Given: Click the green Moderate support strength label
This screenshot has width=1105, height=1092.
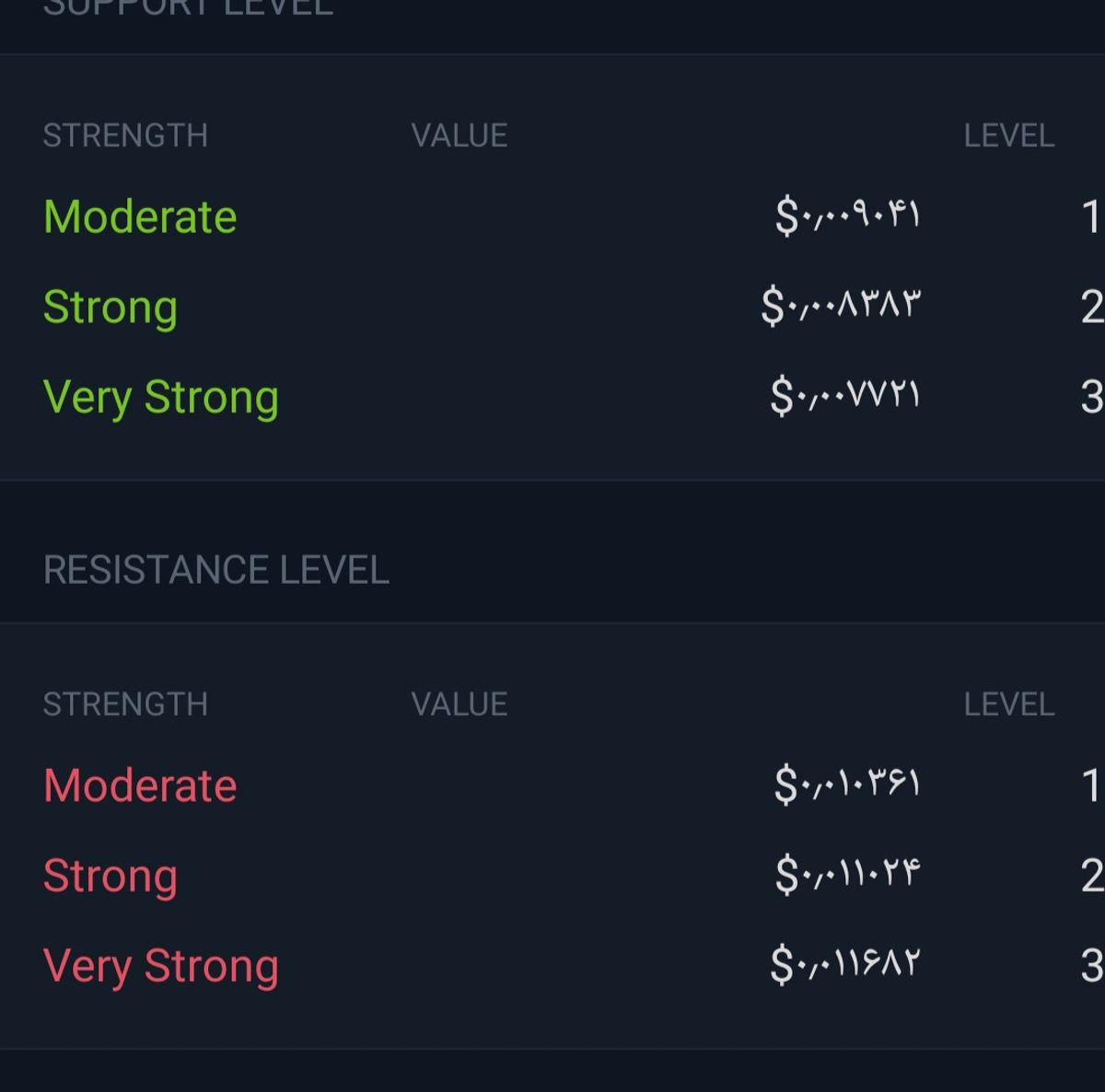Looking at the screenshot, I should click(140, 217).
